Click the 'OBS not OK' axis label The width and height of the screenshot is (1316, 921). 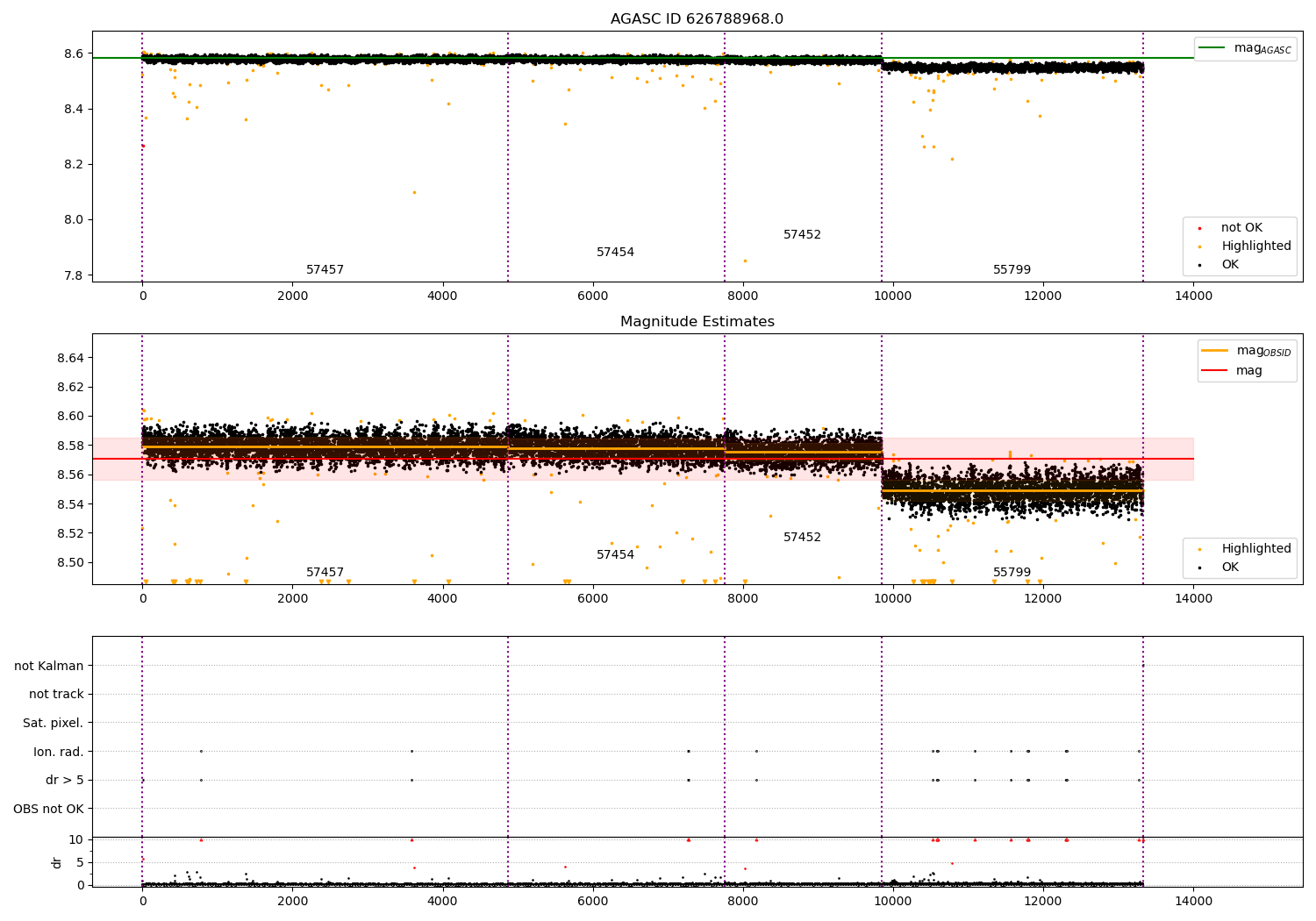coord(48,809)
